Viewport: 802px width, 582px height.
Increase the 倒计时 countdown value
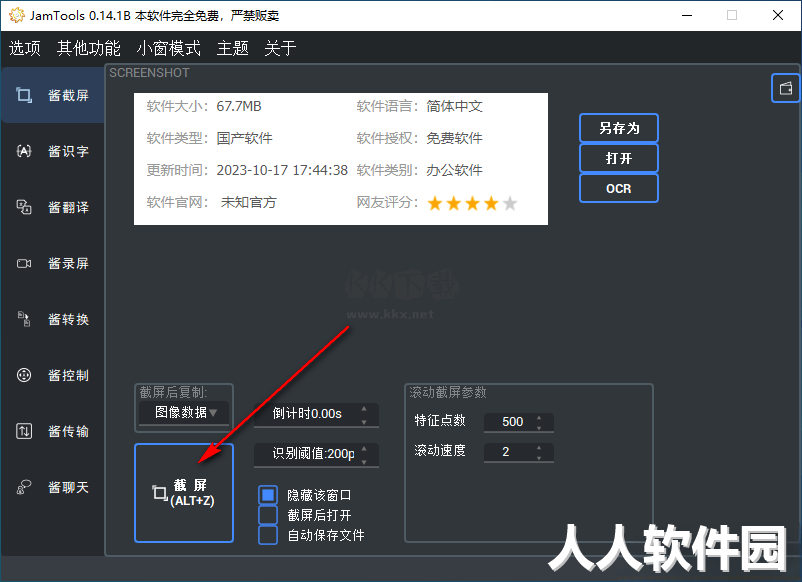pyautogui.click(x=364, y=409)
